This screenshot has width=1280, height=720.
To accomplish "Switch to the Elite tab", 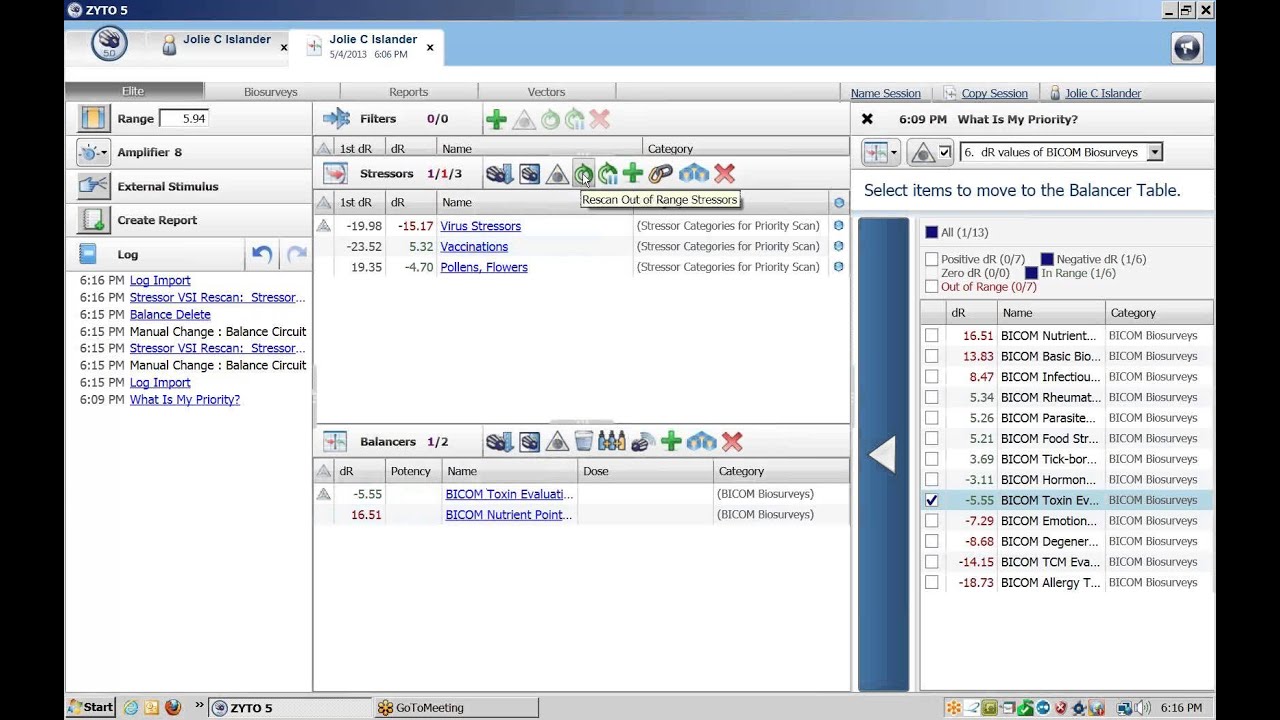I will pos(133,91).
